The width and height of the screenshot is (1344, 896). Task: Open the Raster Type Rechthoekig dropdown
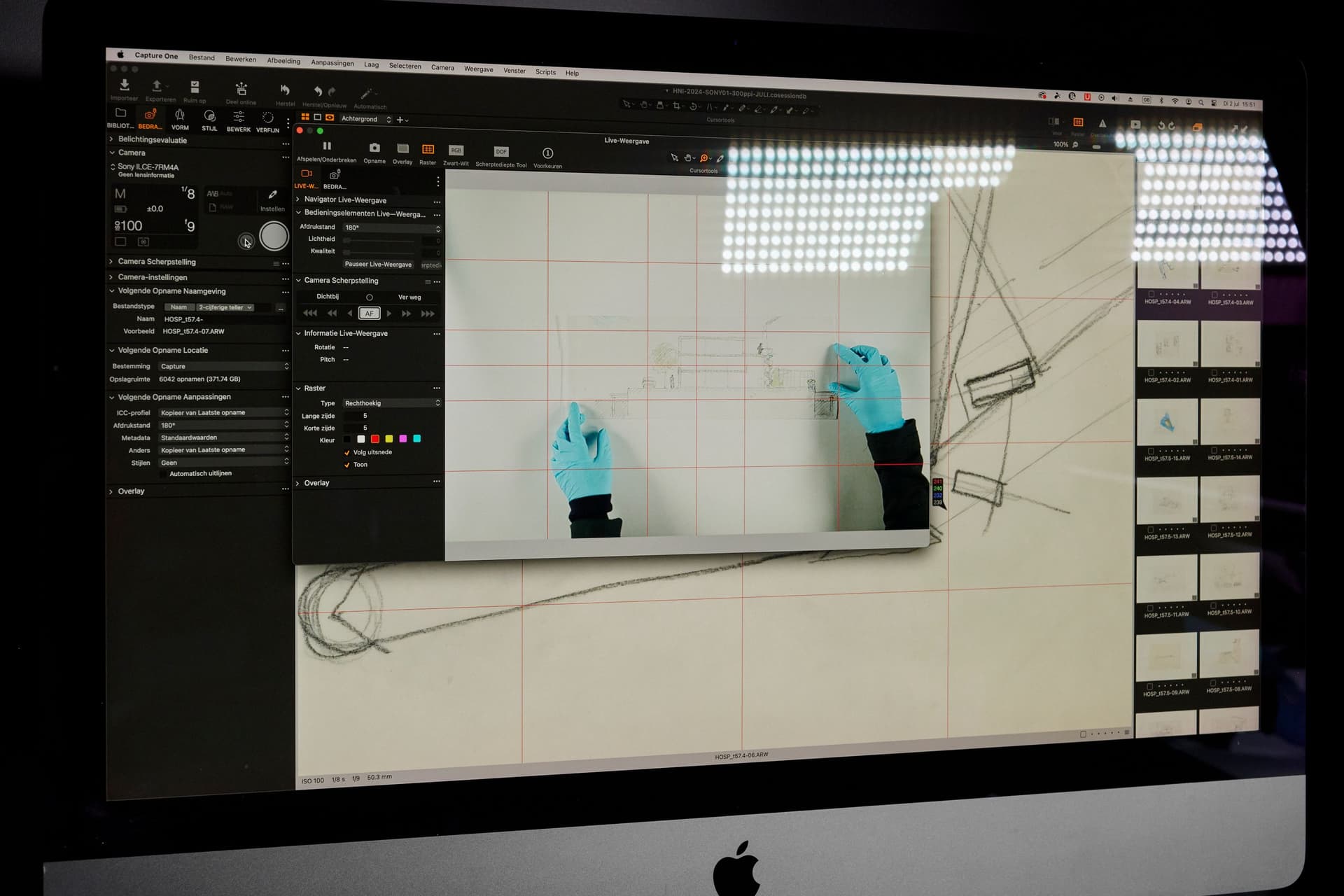click(x=392, y=403)
